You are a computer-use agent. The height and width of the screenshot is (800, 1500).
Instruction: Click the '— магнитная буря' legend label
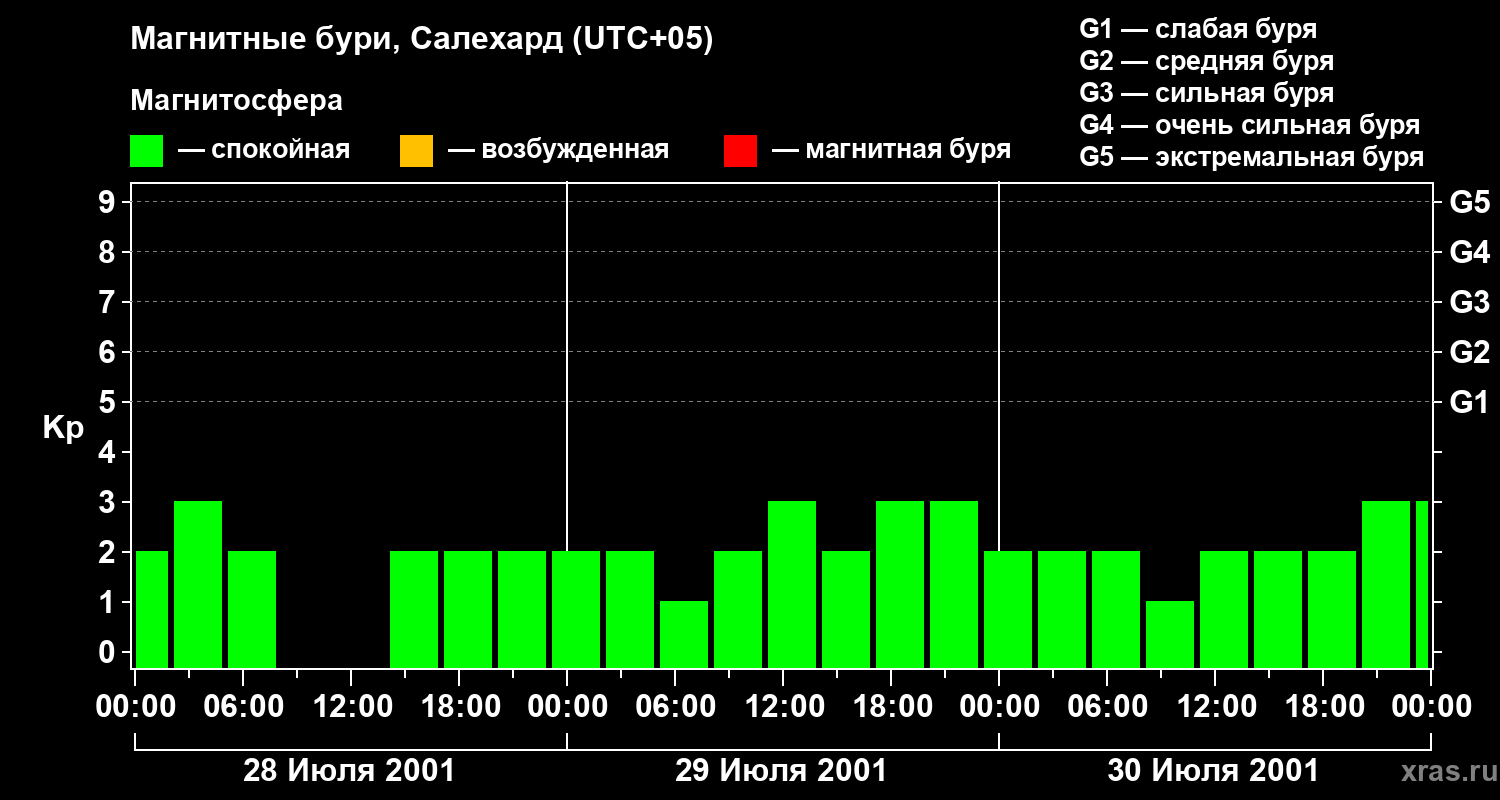[891, 150]
